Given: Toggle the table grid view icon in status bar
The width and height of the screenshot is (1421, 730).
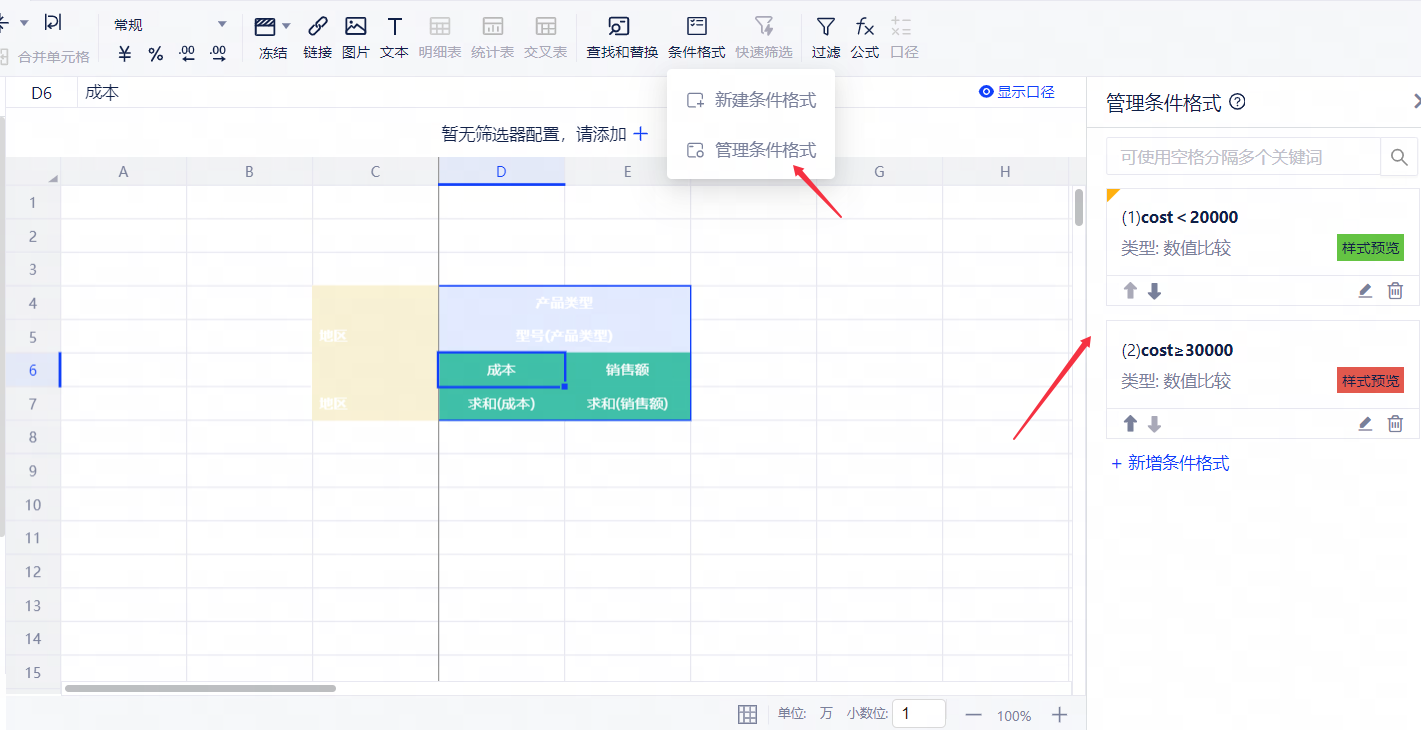Looking at the screenshot, I should 747,714.
